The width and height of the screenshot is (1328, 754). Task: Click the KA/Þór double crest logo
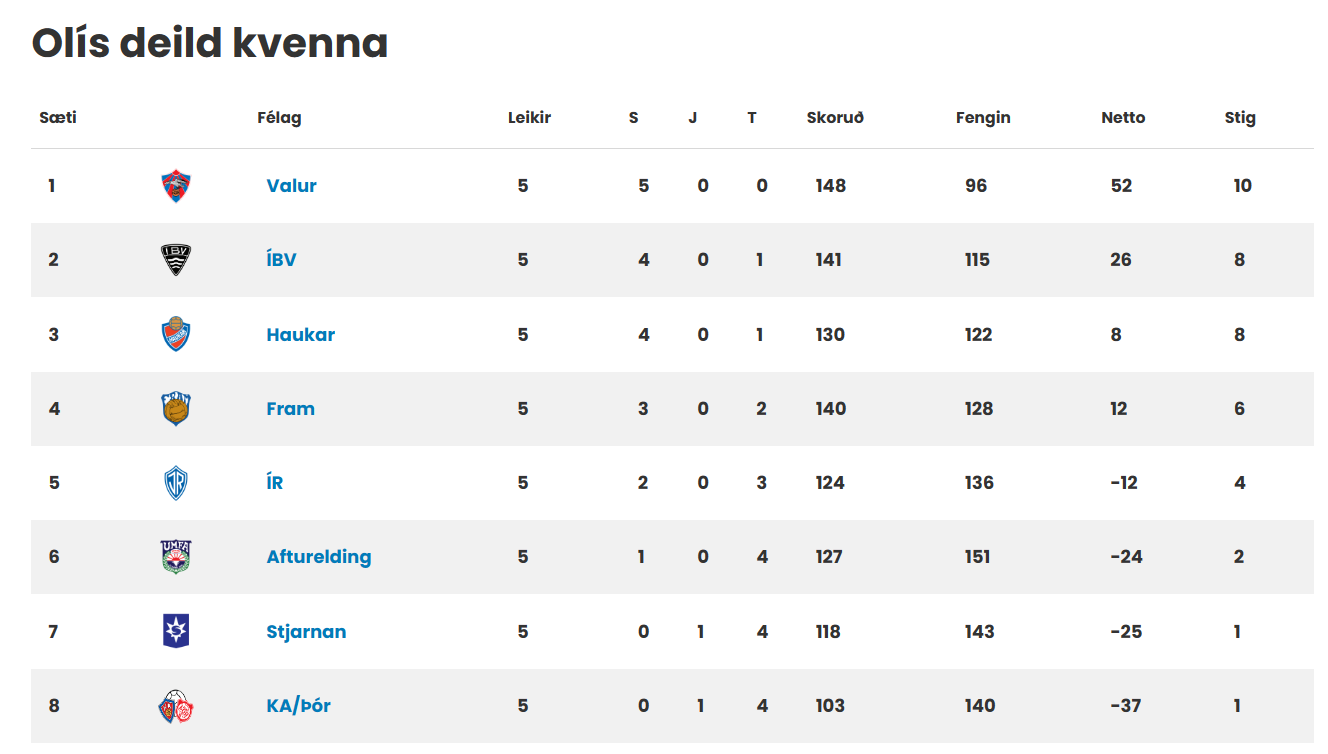pyautogui.click(x=176, y=706)
